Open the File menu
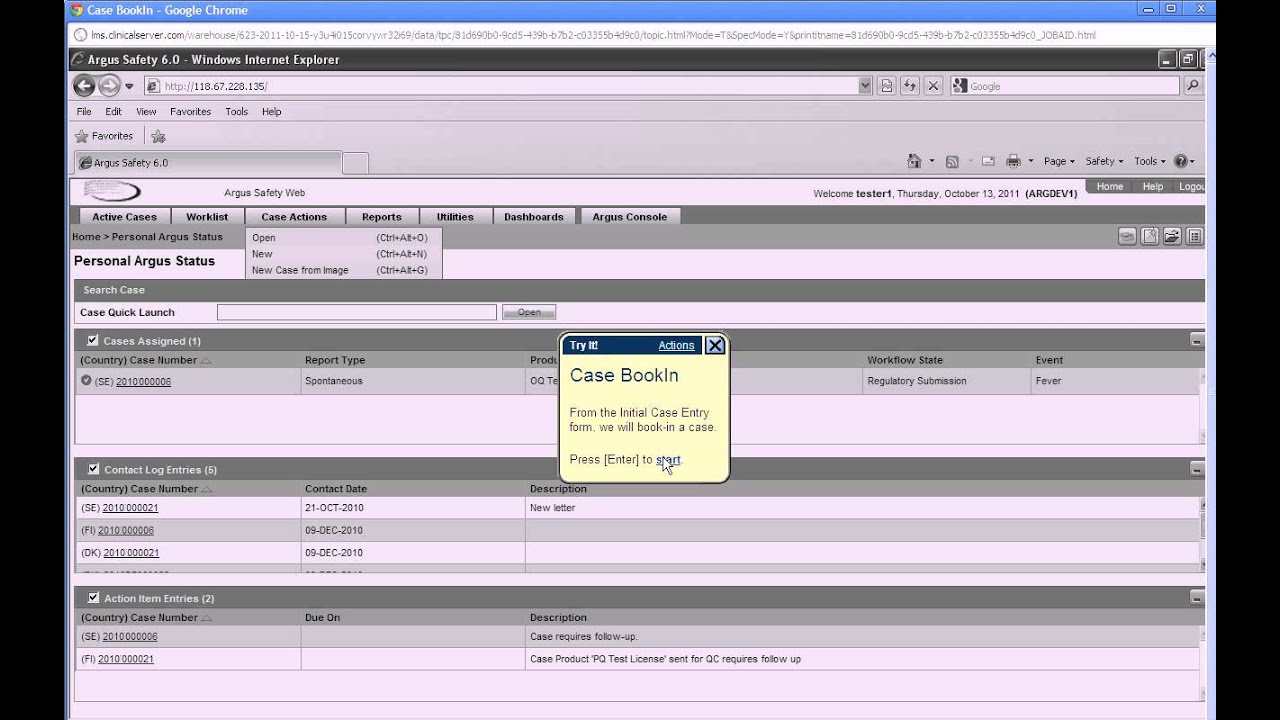 pos(84,112)
